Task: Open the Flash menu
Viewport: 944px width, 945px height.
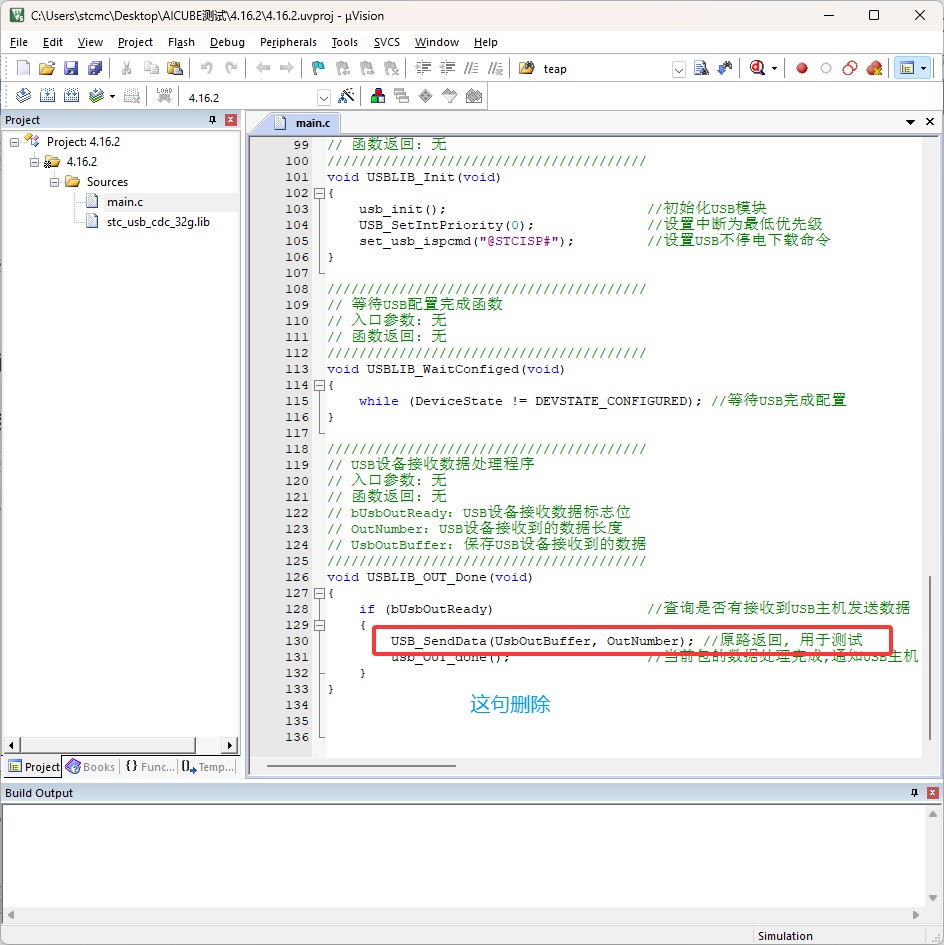Action: point(181,42)
